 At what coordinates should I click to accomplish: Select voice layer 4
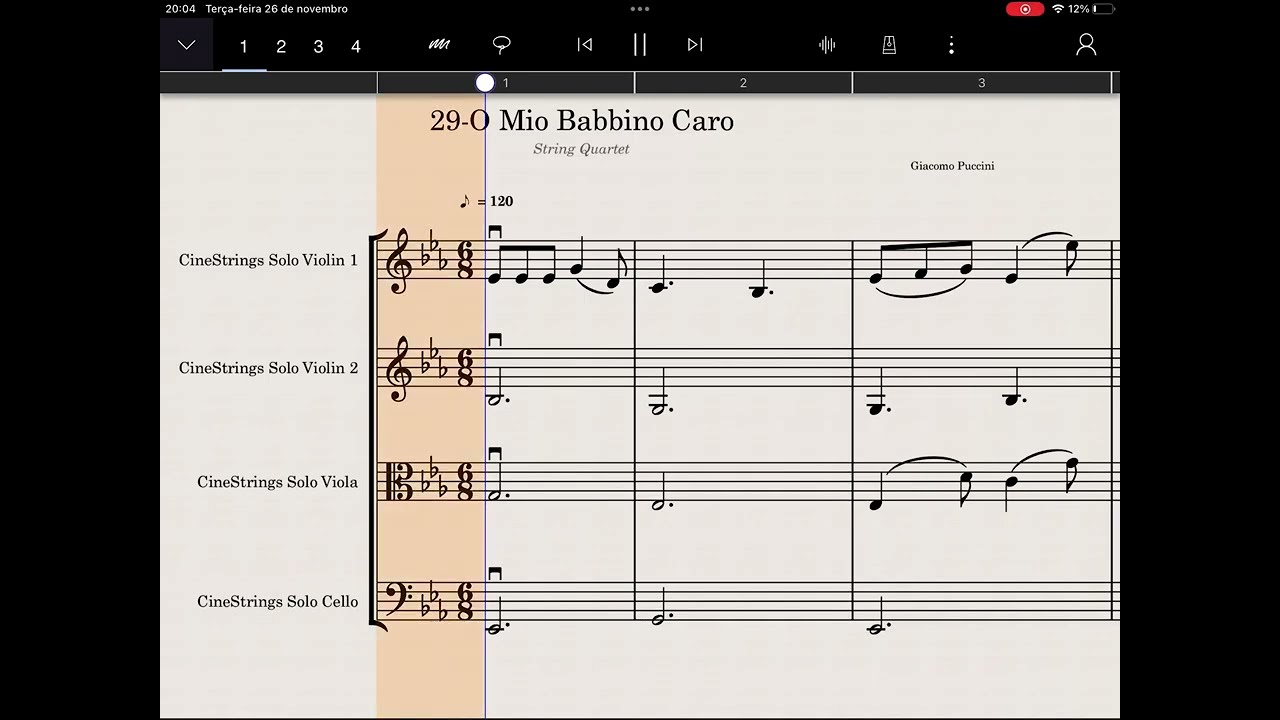point(355,46)
